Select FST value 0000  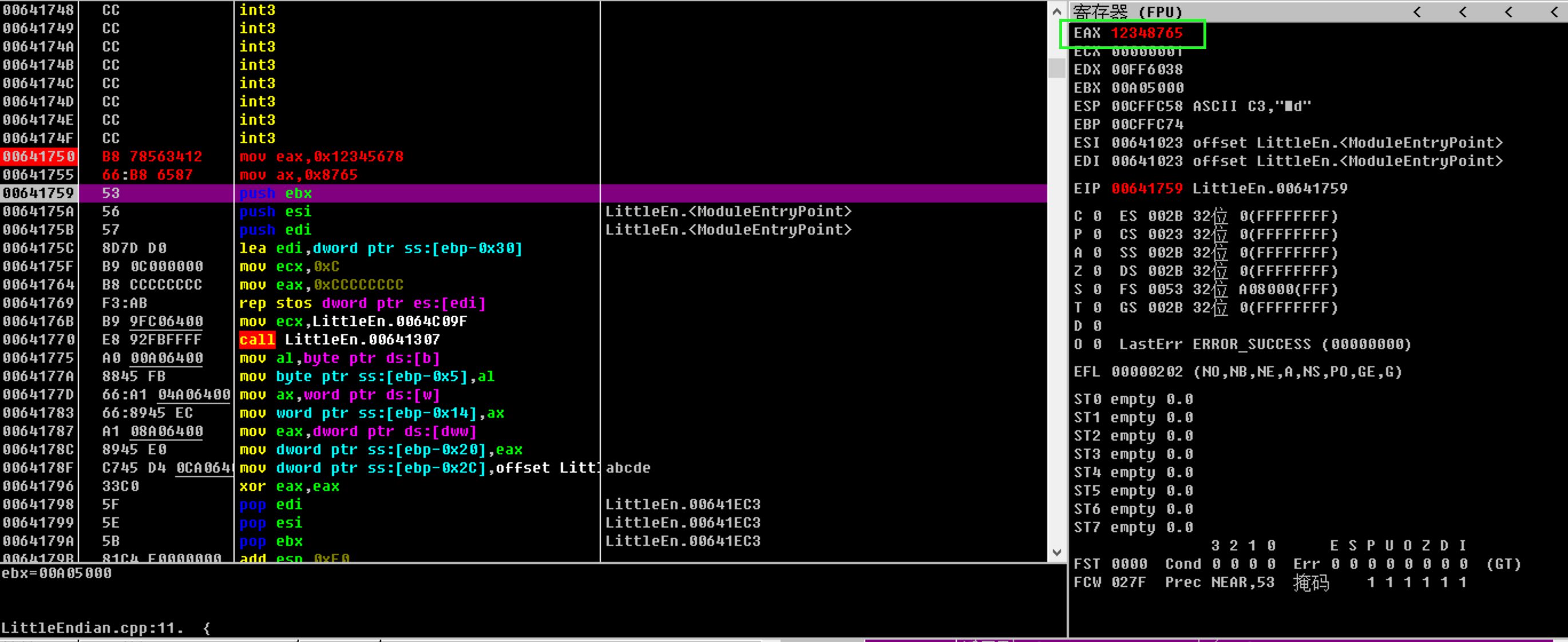coord(1129,564)
